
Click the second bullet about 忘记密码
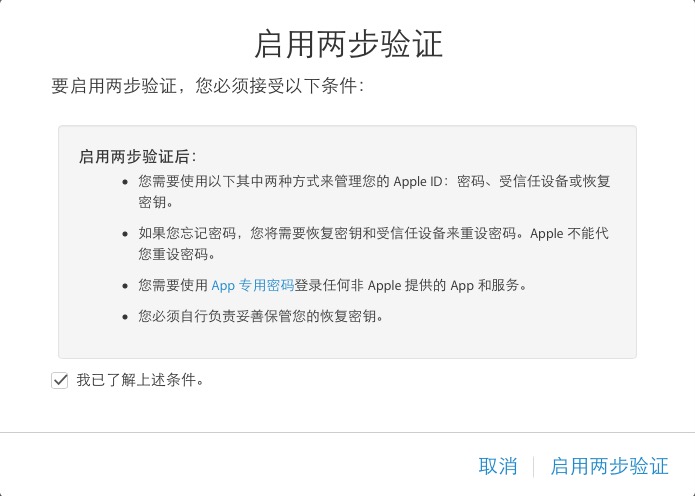pyautogui.click(x=373, y=243)
